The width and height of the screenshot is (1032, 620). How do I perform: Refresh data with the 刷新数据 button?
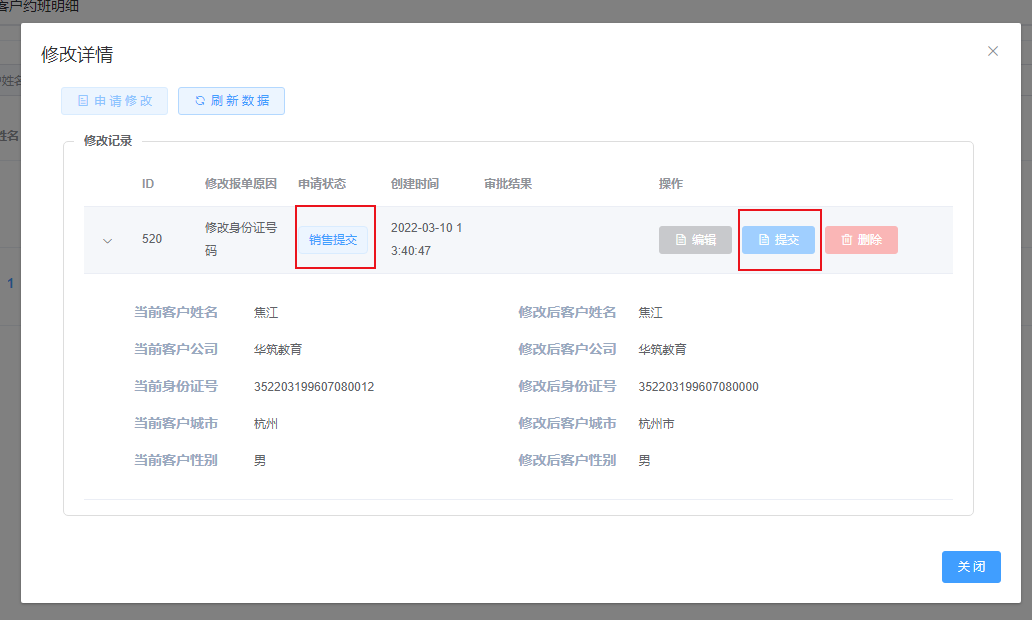[x=231, y=101]
